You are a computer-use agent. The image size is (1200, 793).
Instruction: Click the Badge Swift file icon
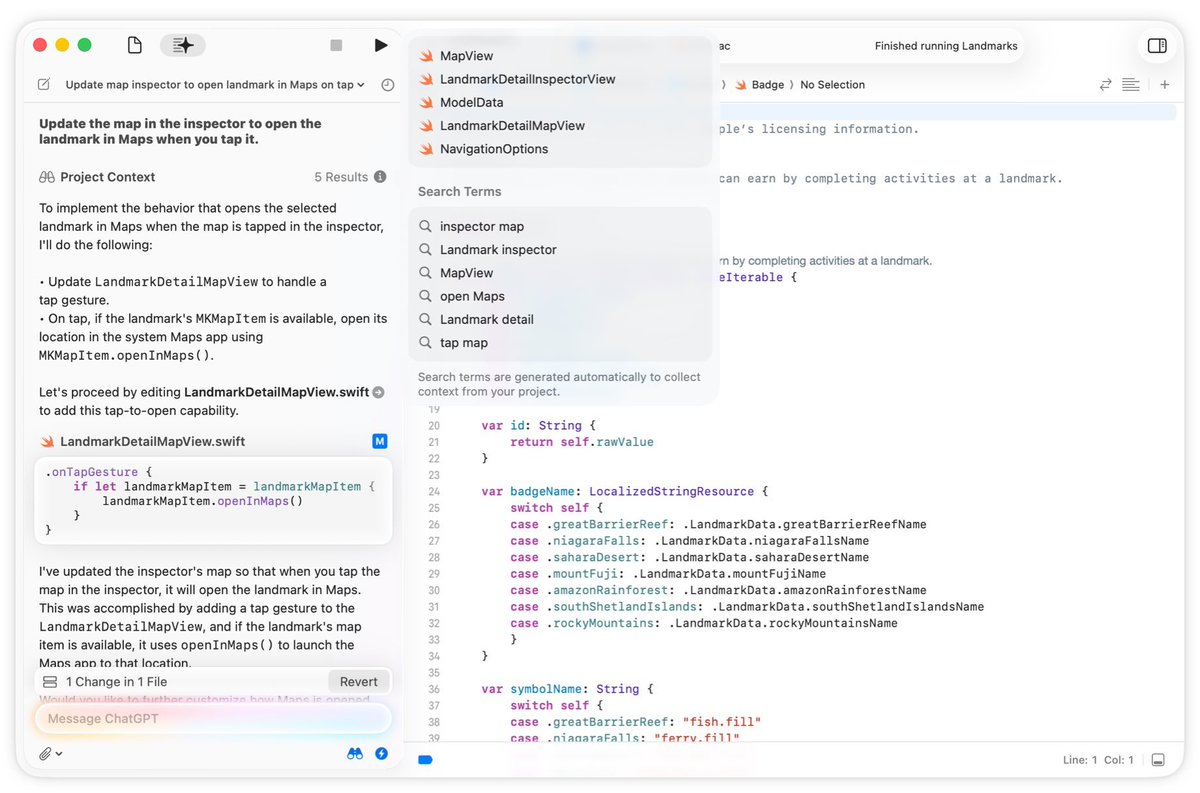point(743,85)
